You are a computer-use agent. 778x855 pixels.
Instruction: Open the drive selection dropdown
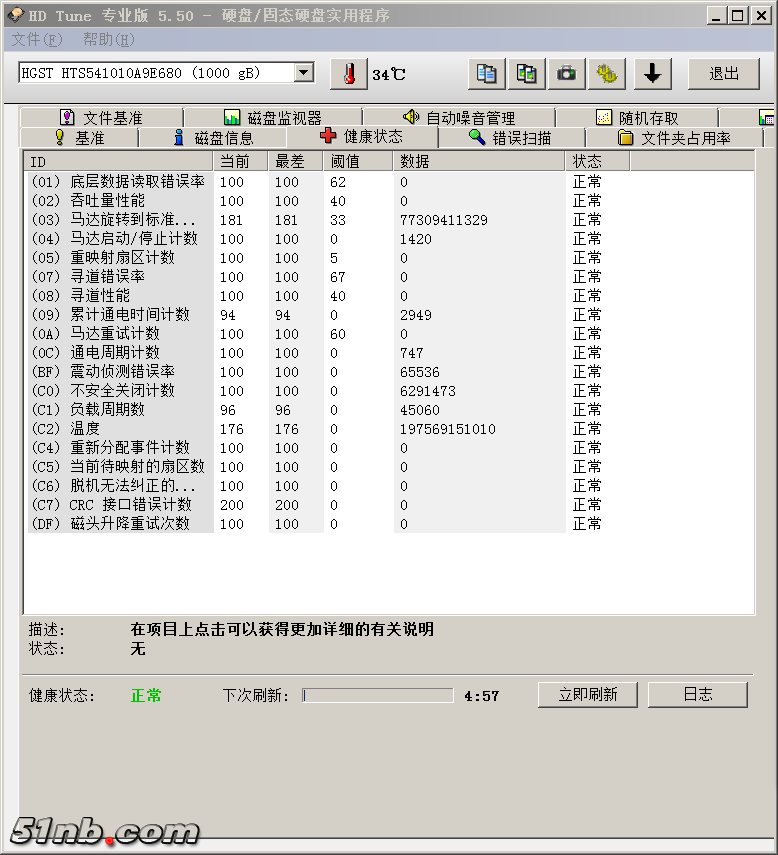pos(304,73)
